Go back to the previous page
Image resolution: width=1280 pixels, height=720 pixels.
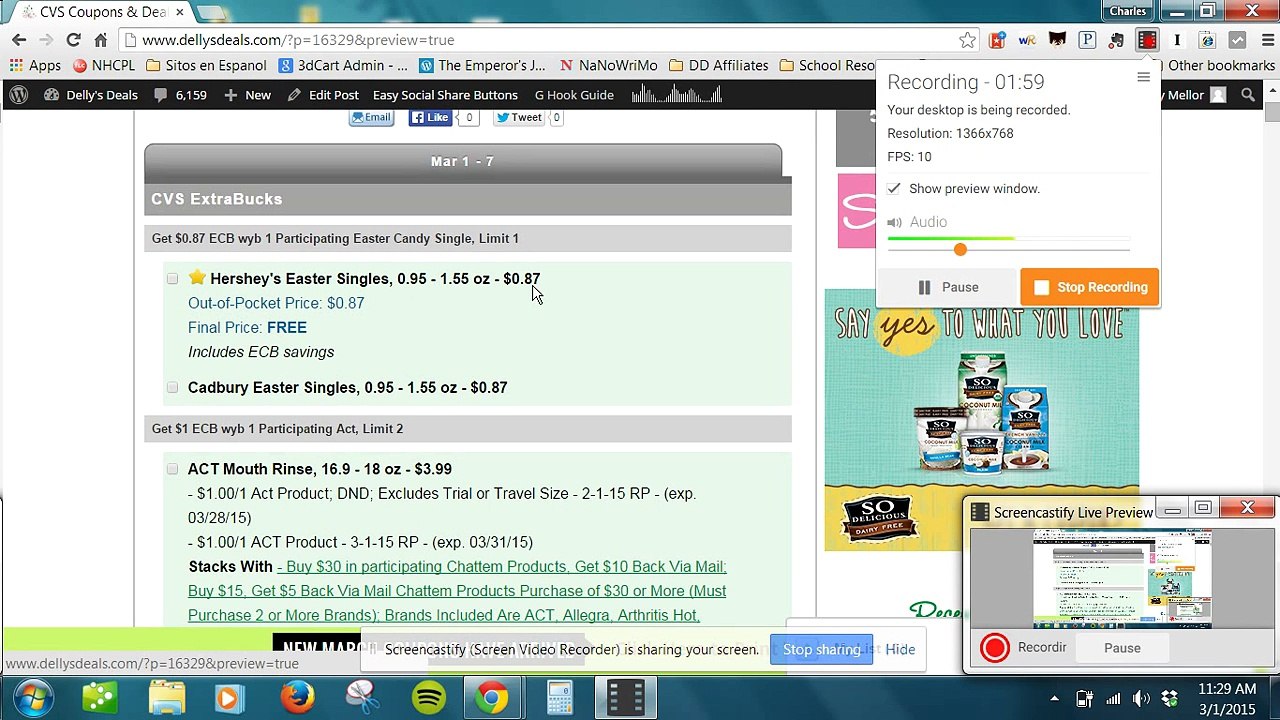tap(19, 40)
